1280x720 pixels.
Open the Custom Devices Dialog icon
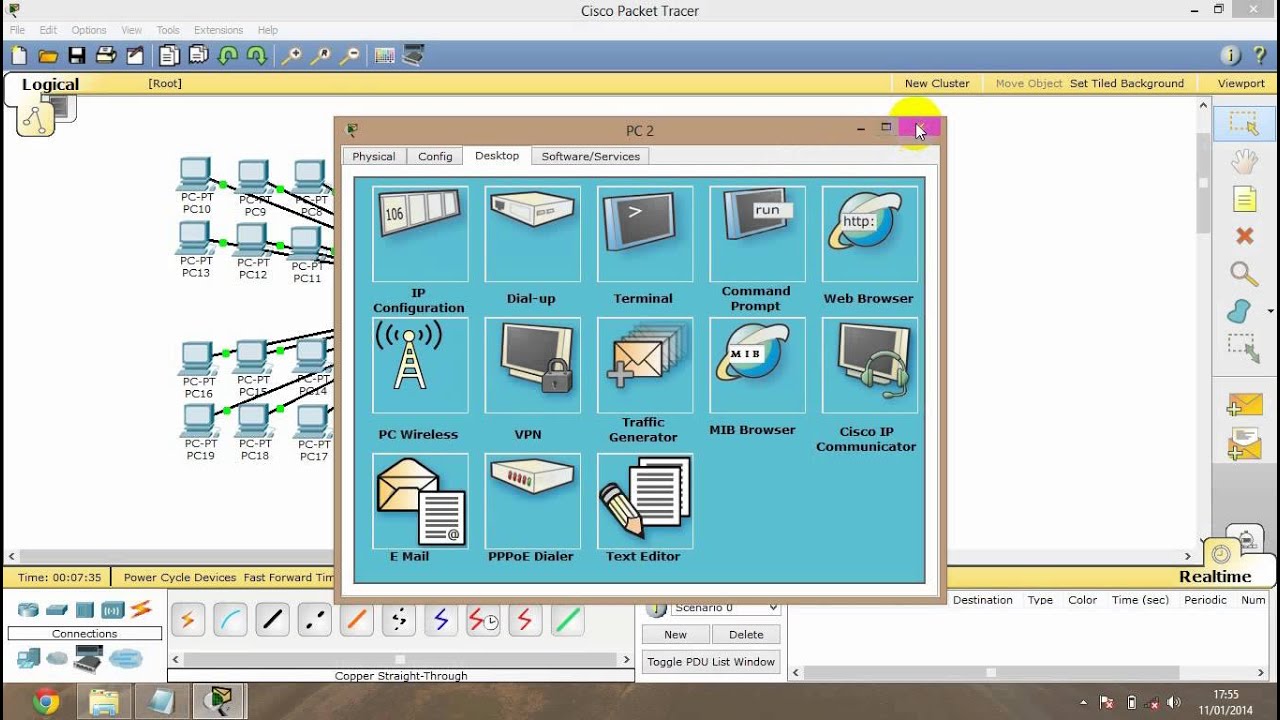(413, 56)
